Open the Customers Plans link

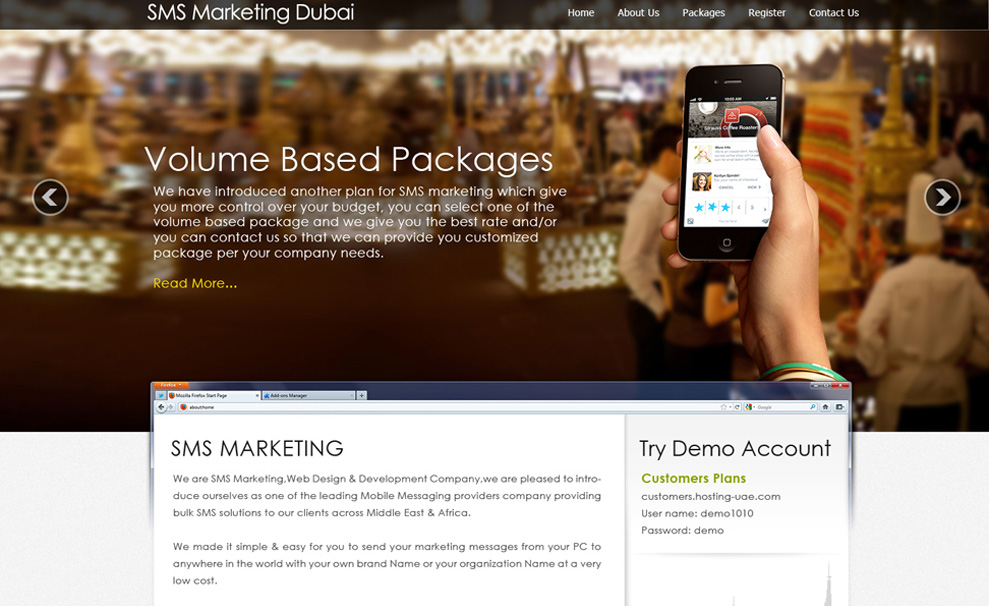[x=693, y=478]
